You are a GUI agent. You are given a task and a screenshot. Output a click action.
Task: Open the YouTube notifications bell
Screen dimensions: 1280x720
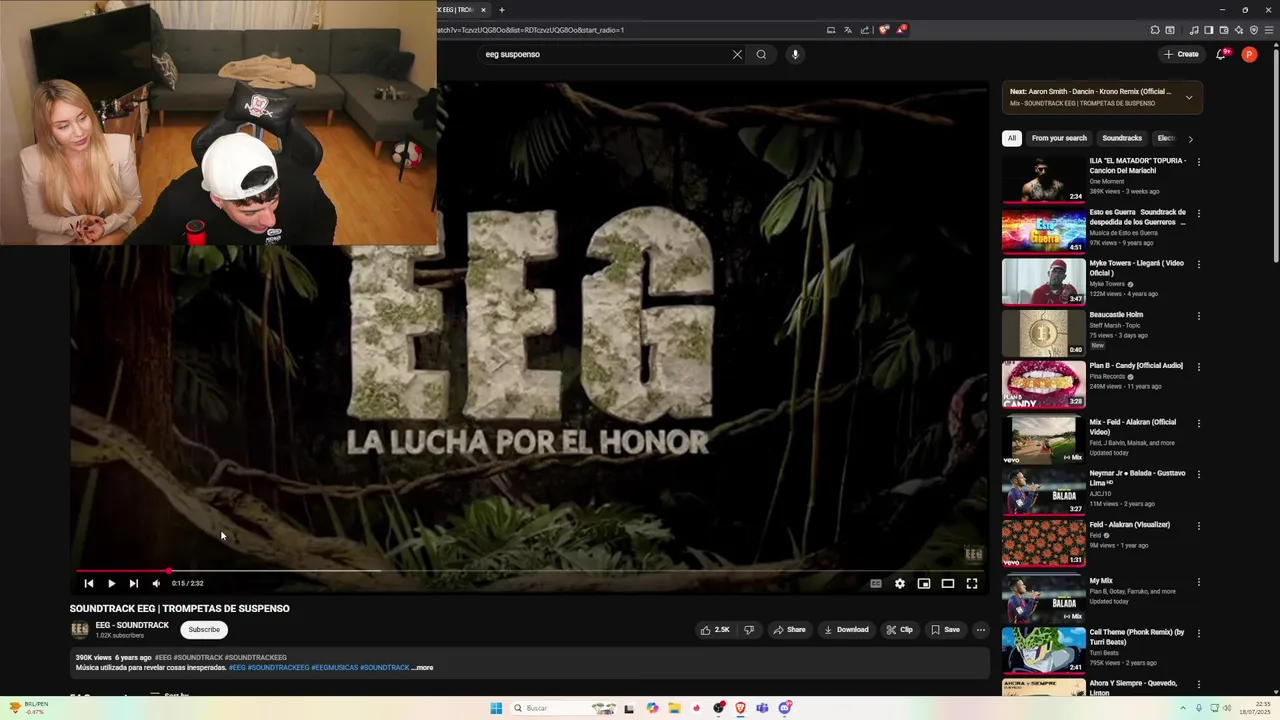pos(1221,54)
